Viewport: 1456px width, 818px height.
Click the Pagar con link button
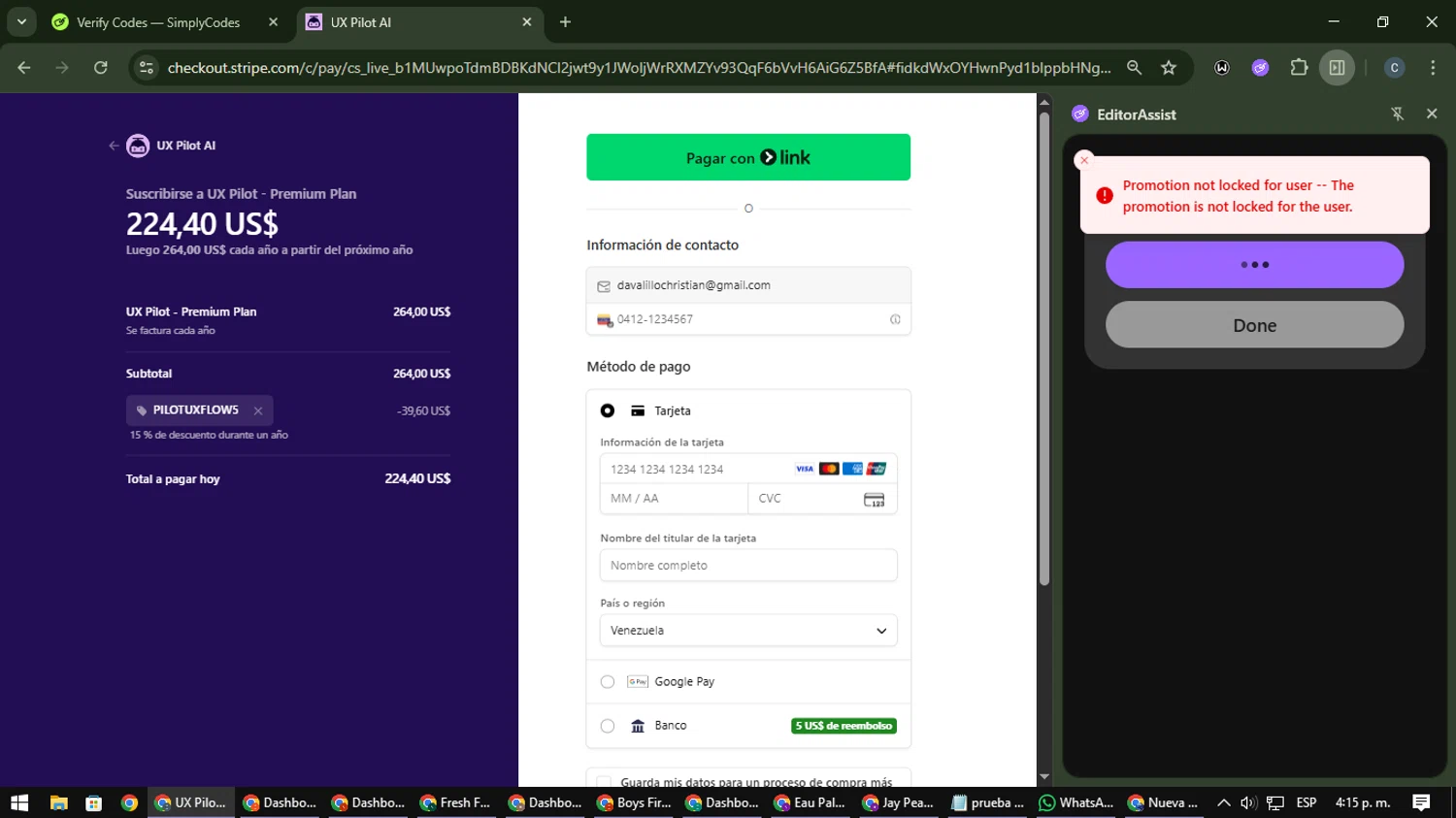748,157
